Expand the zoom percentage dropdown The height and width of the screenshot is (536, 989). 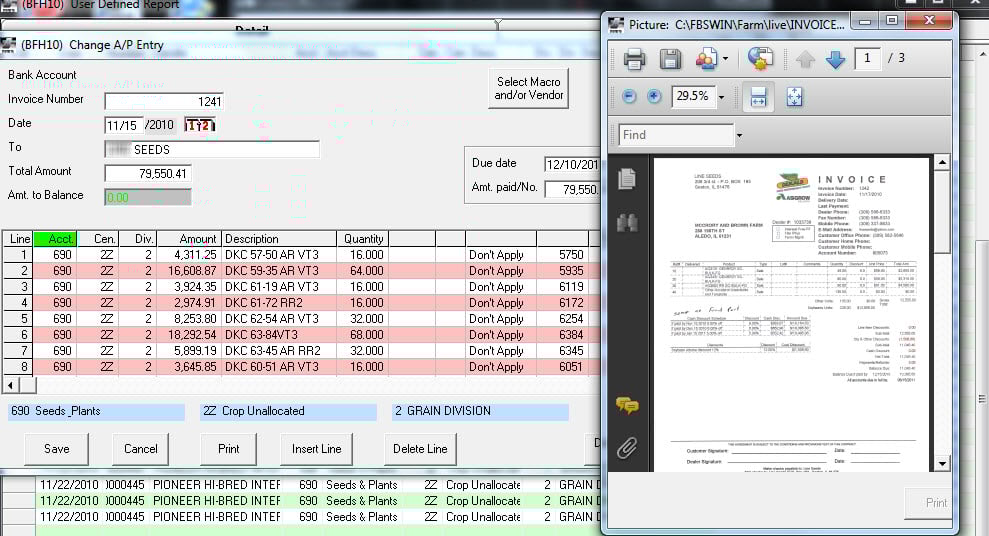pyautogui.click(x=724, y=97)
